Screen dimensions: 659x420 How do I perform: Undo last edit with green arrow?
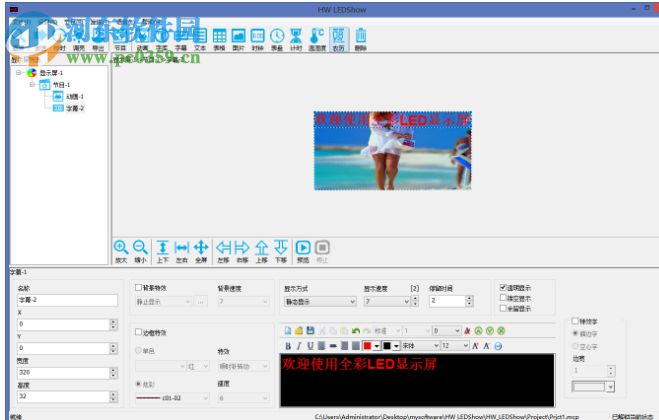coord(356,331)
